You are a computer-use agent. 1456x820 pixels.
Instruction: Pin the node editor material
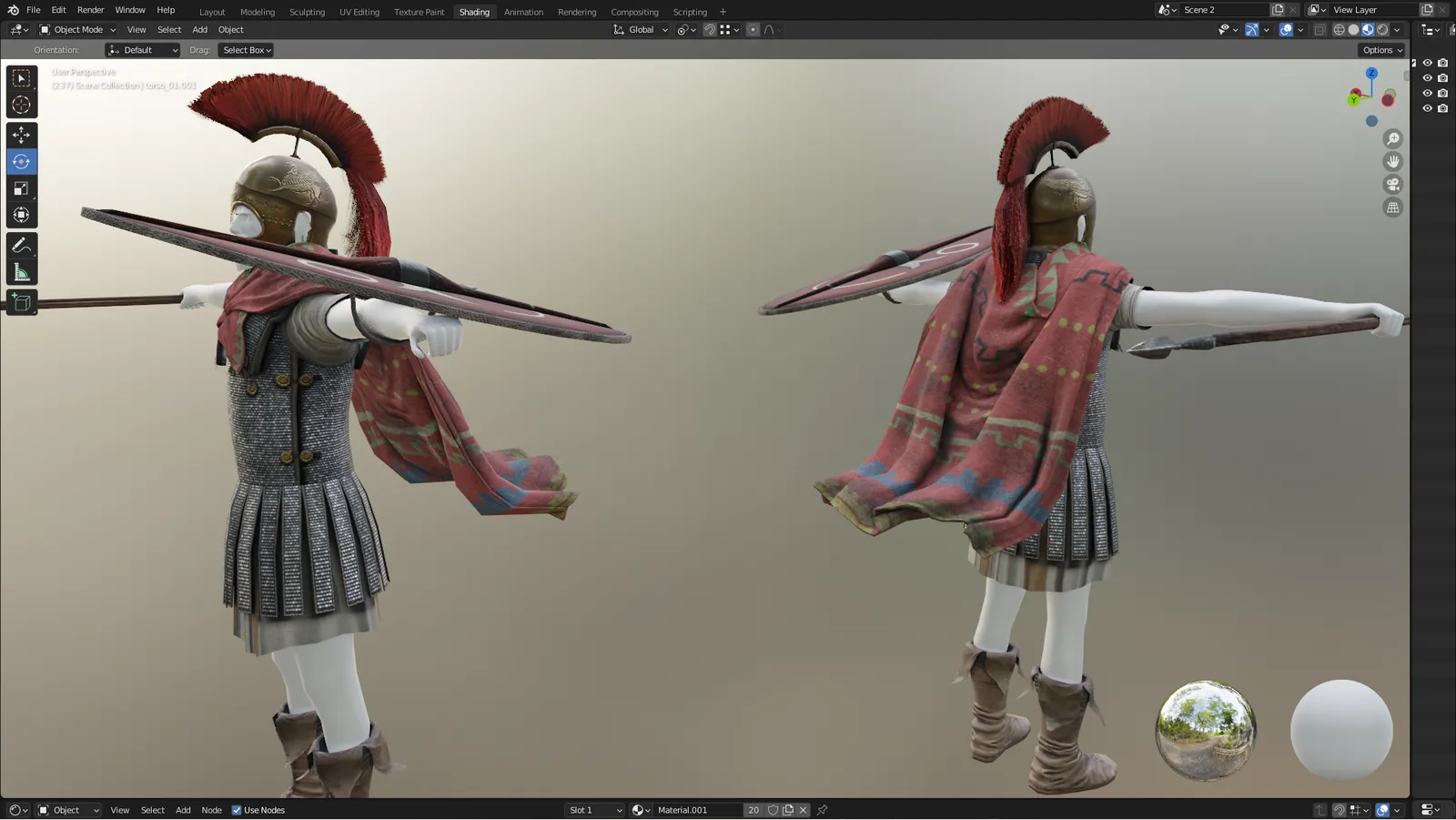click(x=822, y=810)
